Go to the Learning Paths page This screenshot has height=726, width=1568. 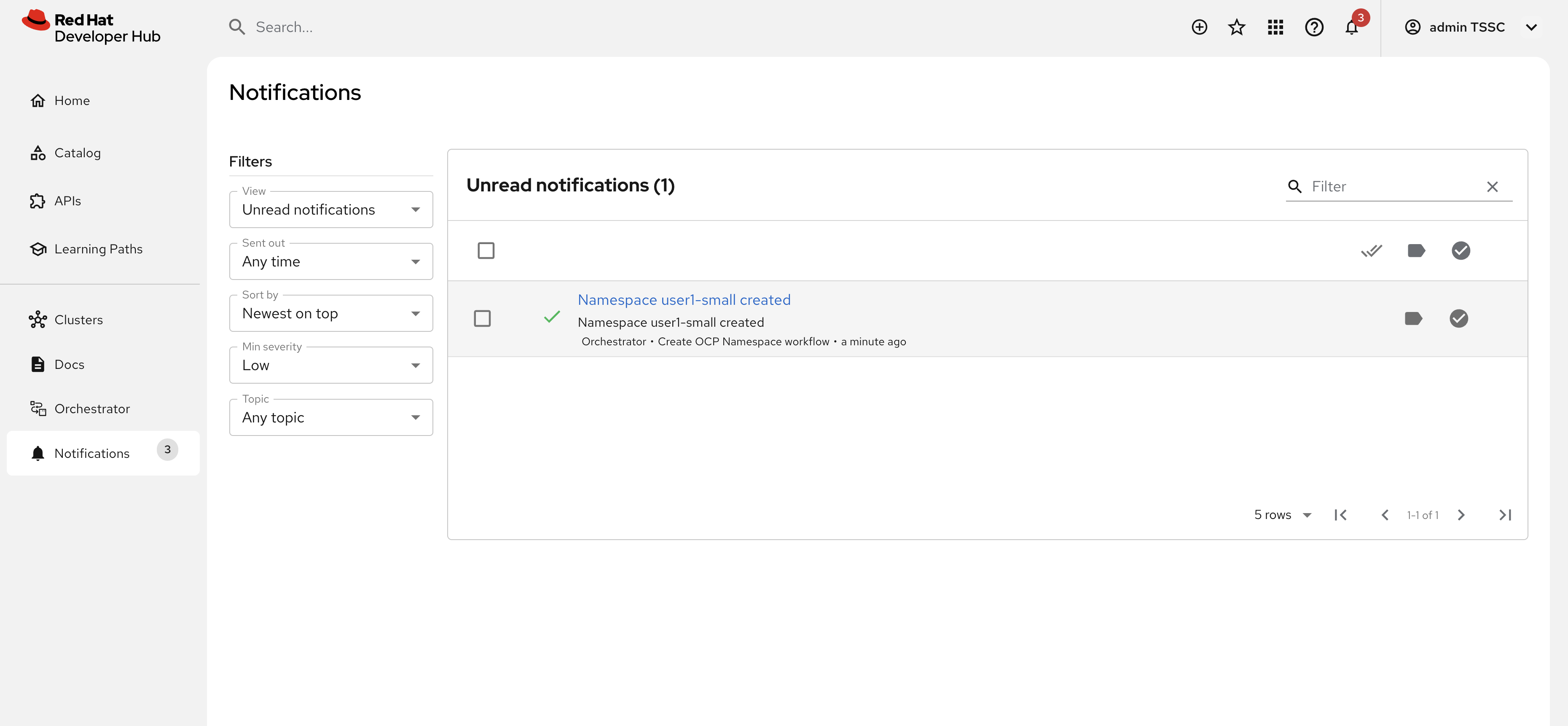[98, 248]
